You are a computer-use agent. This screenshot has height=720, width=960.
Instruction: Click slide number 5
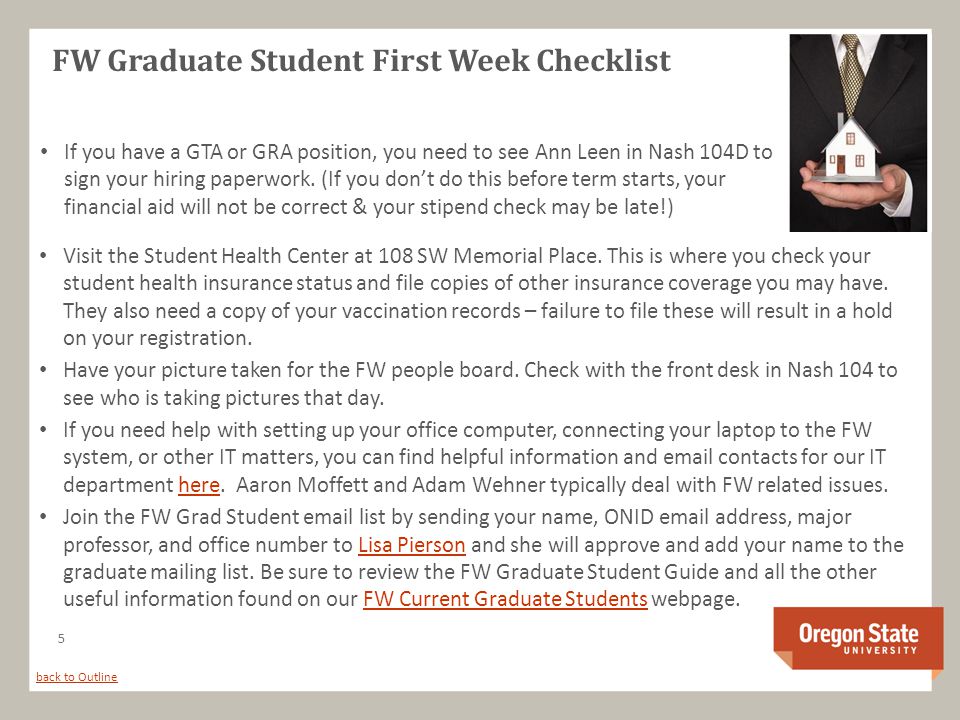[x=61, y=639]
